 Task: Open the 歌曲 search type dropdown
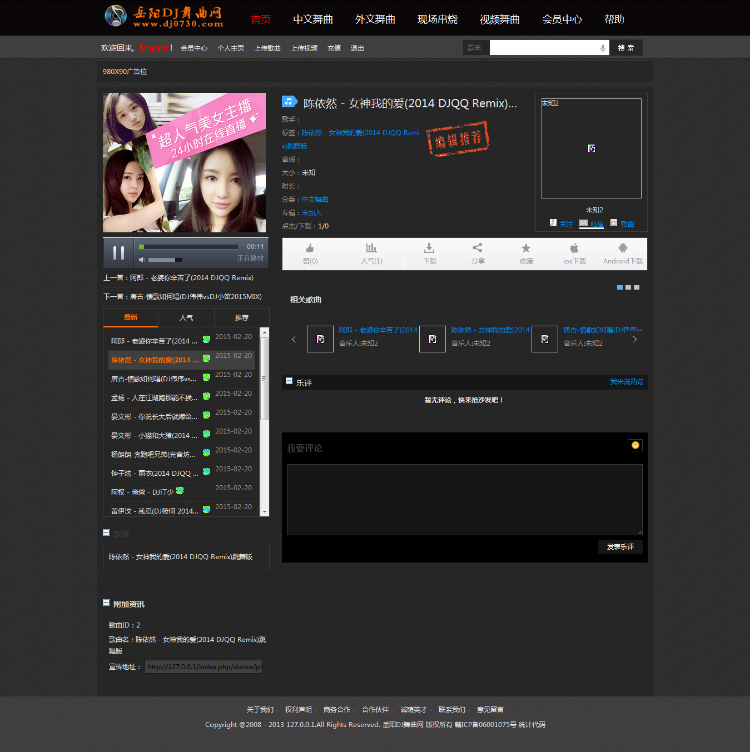476,47
